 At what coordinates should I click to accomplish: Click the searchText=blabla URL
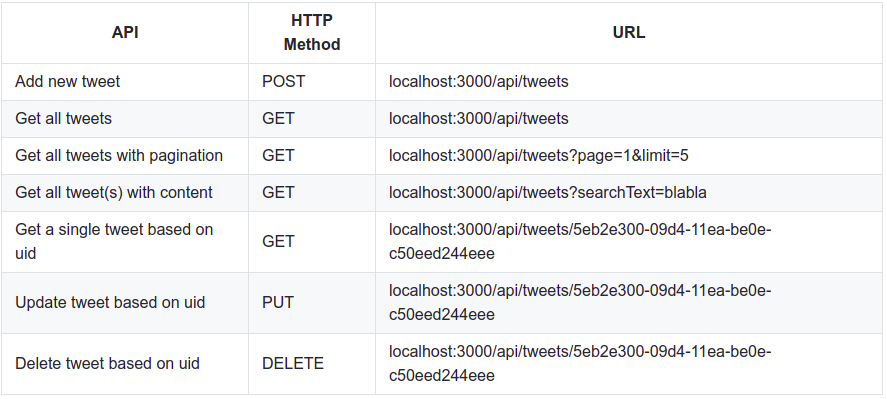(548, 193)
